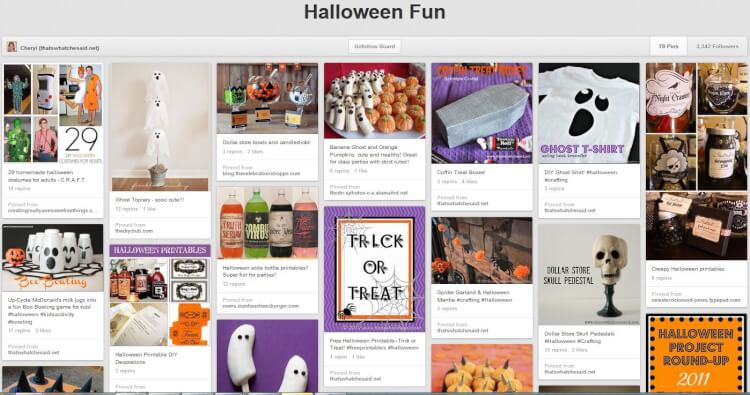Open the Creepy Halloween printables collage
This screenshot has width=750, height=395.
(696, 162)
